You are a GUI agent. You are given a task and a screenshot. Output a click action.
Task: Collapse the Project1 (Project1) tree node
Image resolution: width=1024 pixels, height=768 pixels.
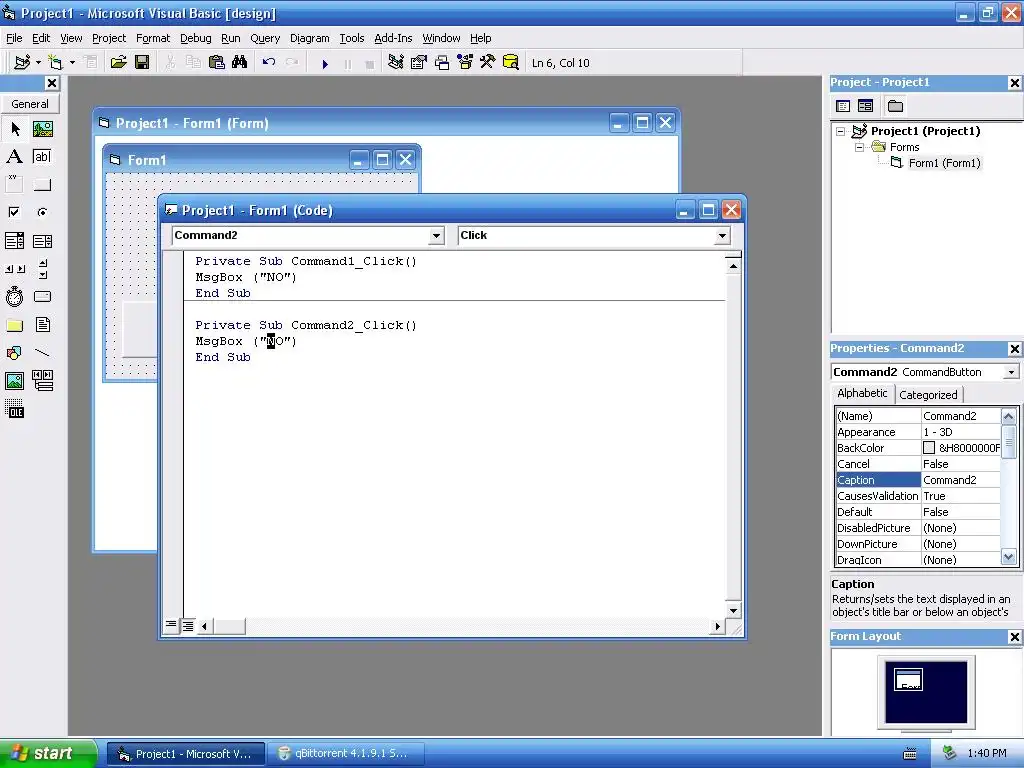(x=840, y=131)
